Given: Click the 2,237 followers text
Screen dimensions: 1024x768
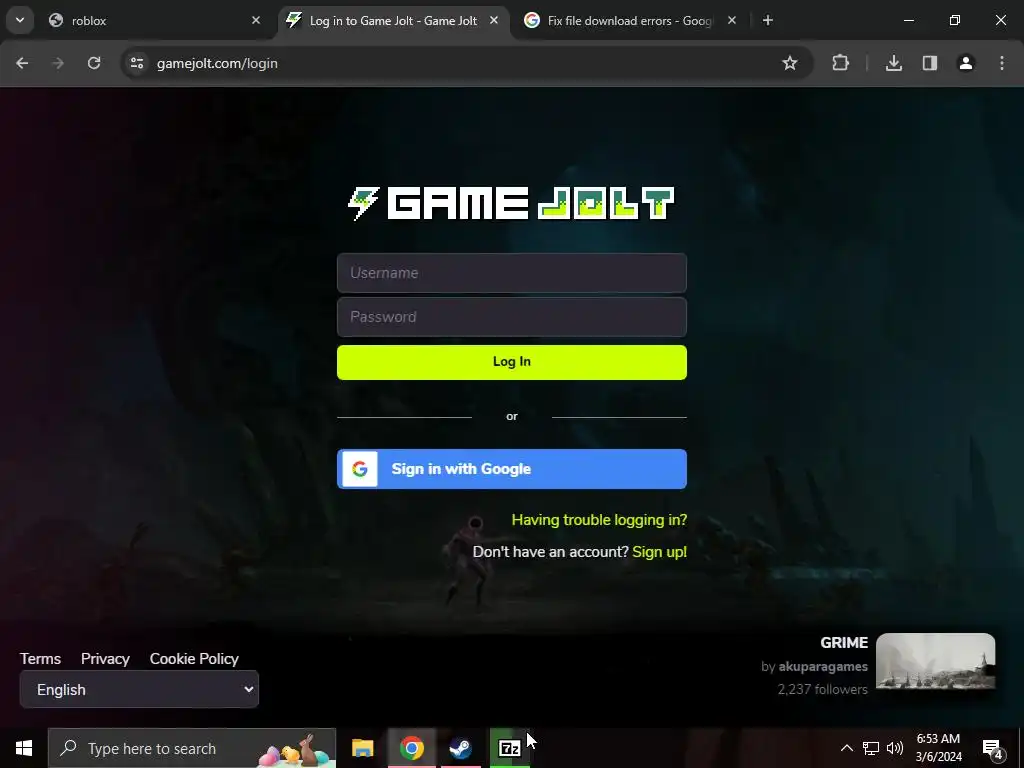Looking at the screenshot, I should tap(822, 690).
